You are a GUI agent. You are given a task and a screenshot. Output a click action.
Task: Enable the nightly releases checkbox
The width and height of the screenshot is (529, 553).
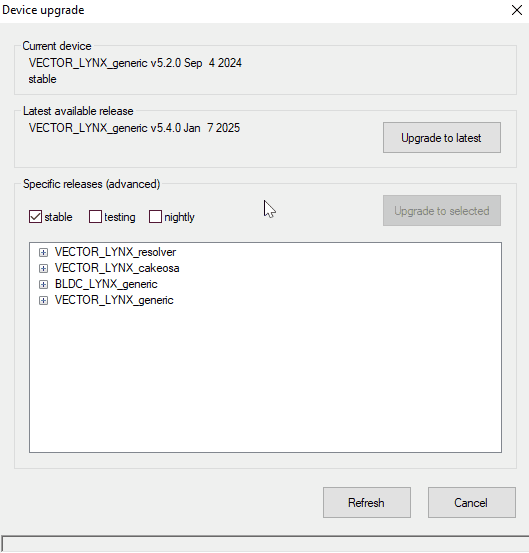click(x=155, y=217)
